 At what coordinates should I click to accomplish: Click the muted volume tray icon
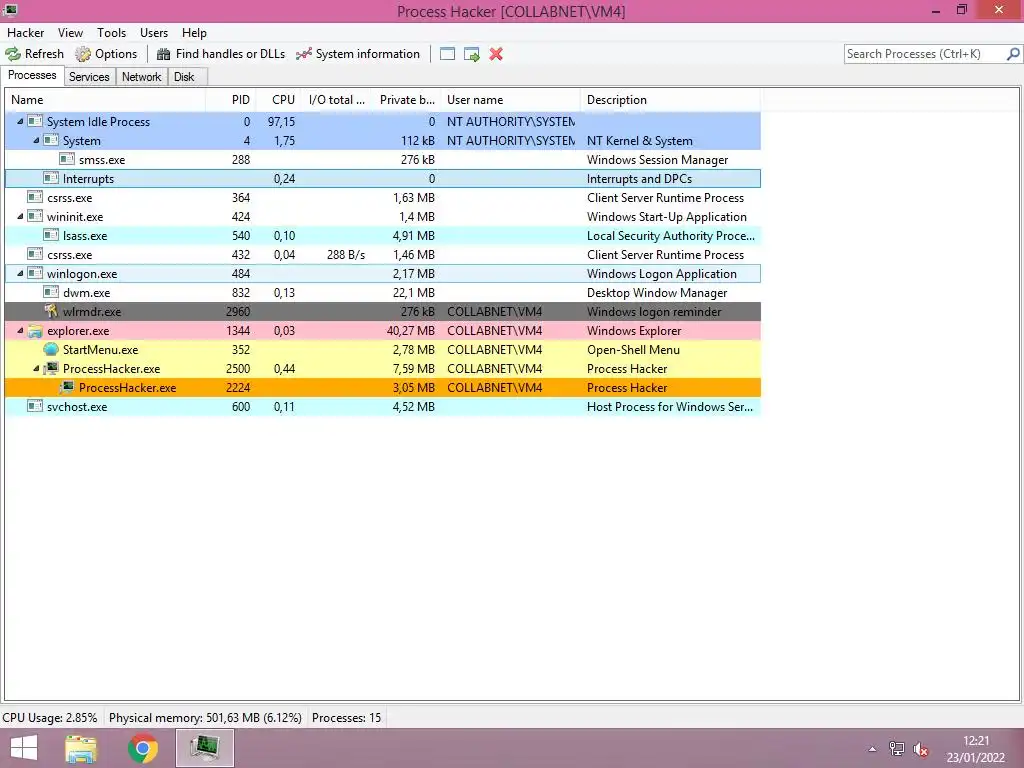921,749
